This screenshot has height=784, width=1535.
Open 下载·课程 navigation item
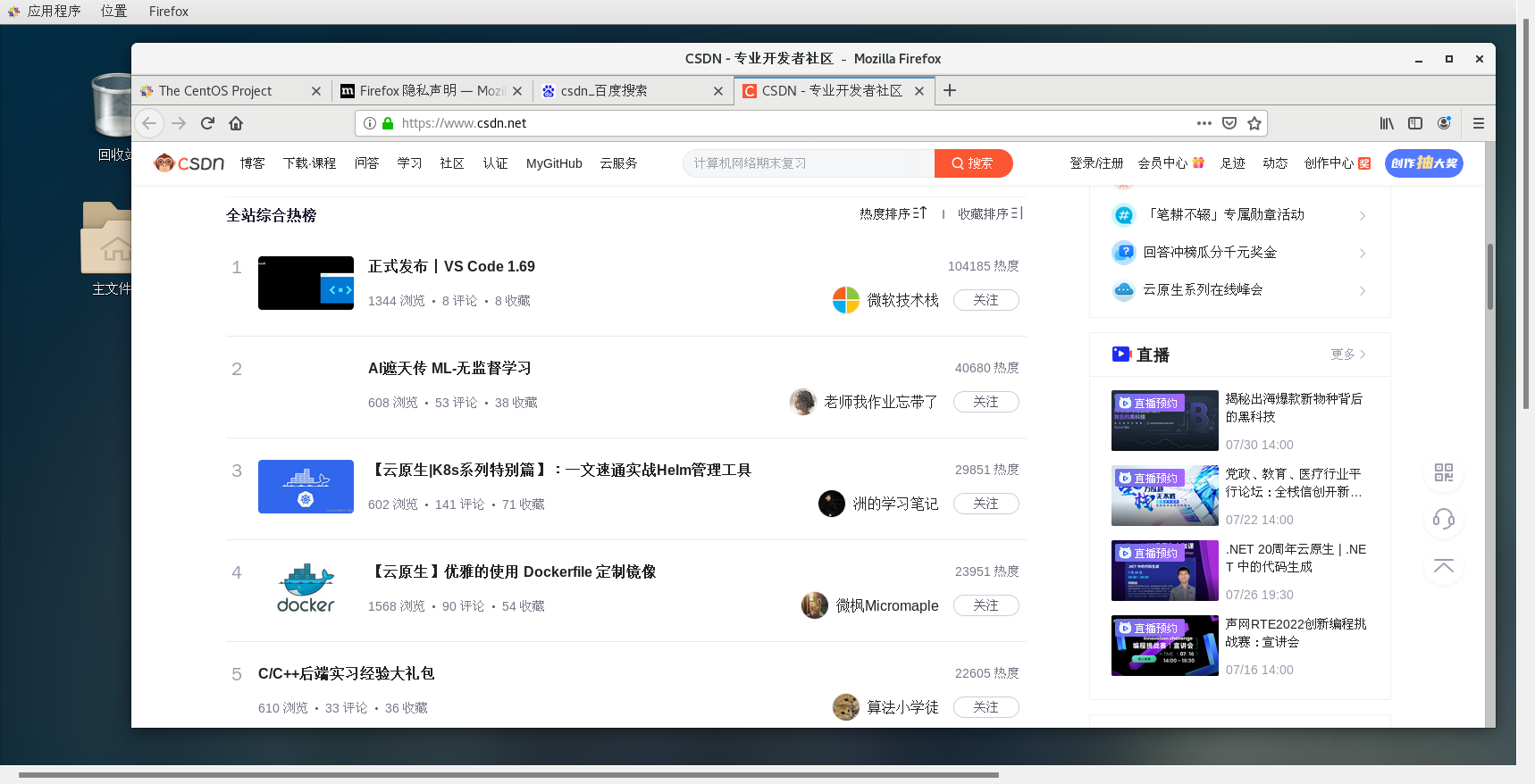[310, 163]
